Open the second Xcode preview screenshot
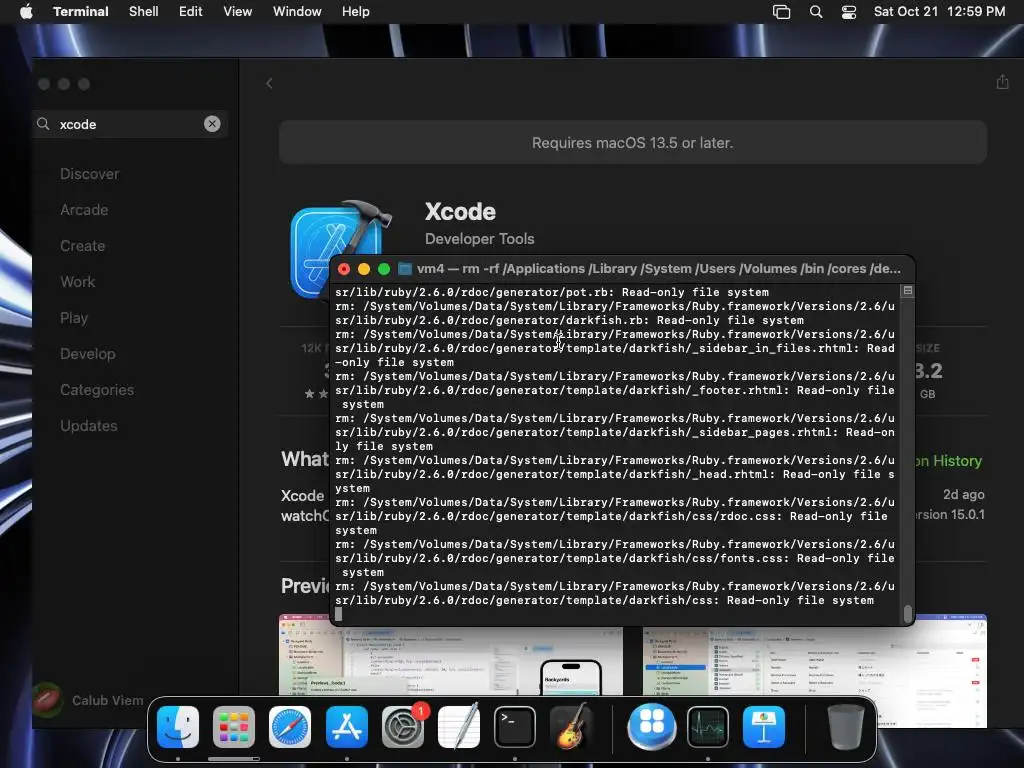The width and height of the screenshot is (1024, 768). pos(814,669)
